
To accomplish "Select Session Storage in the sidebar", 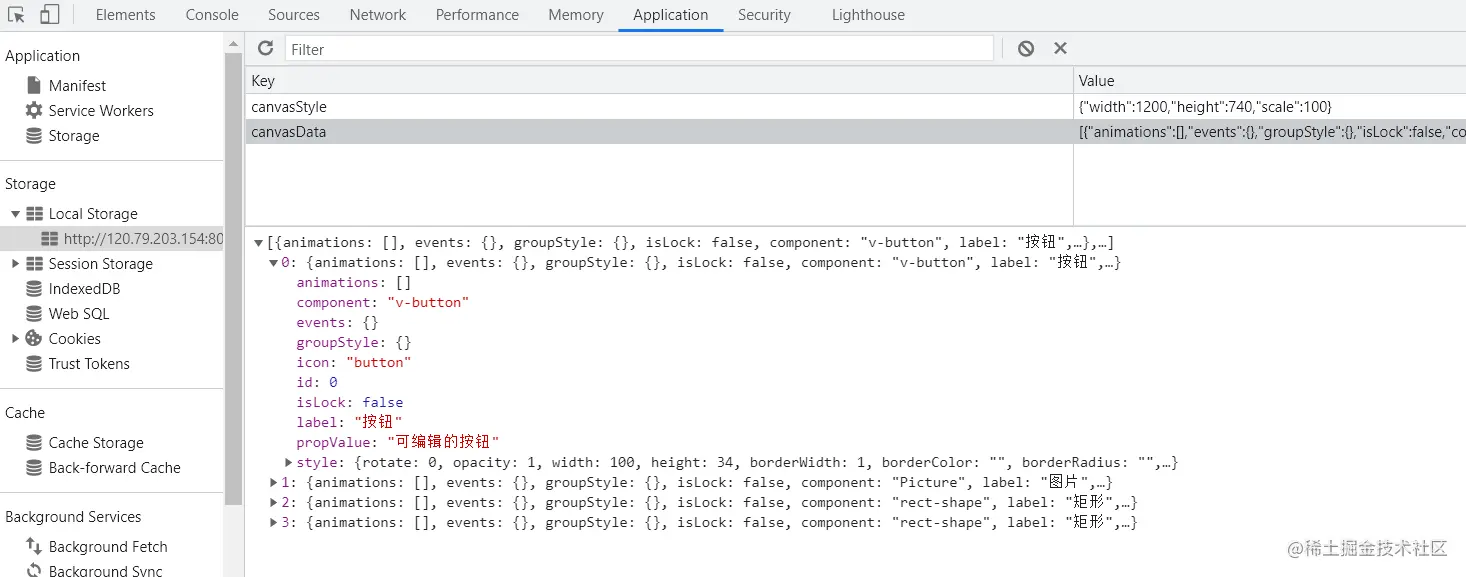I will 101,264.
